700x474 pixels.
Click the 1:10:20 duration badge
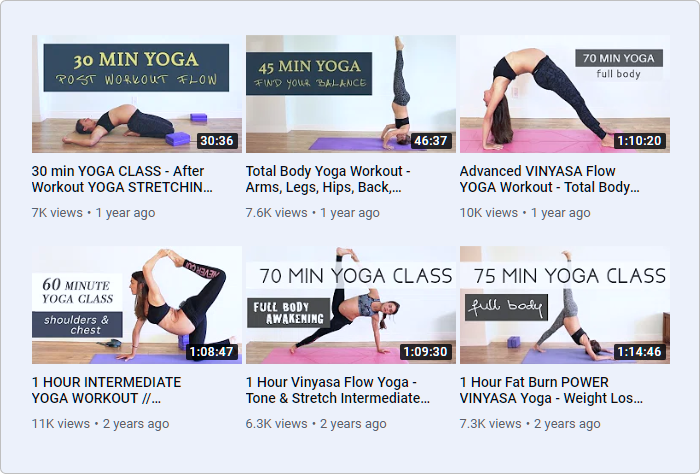point(639,141)
